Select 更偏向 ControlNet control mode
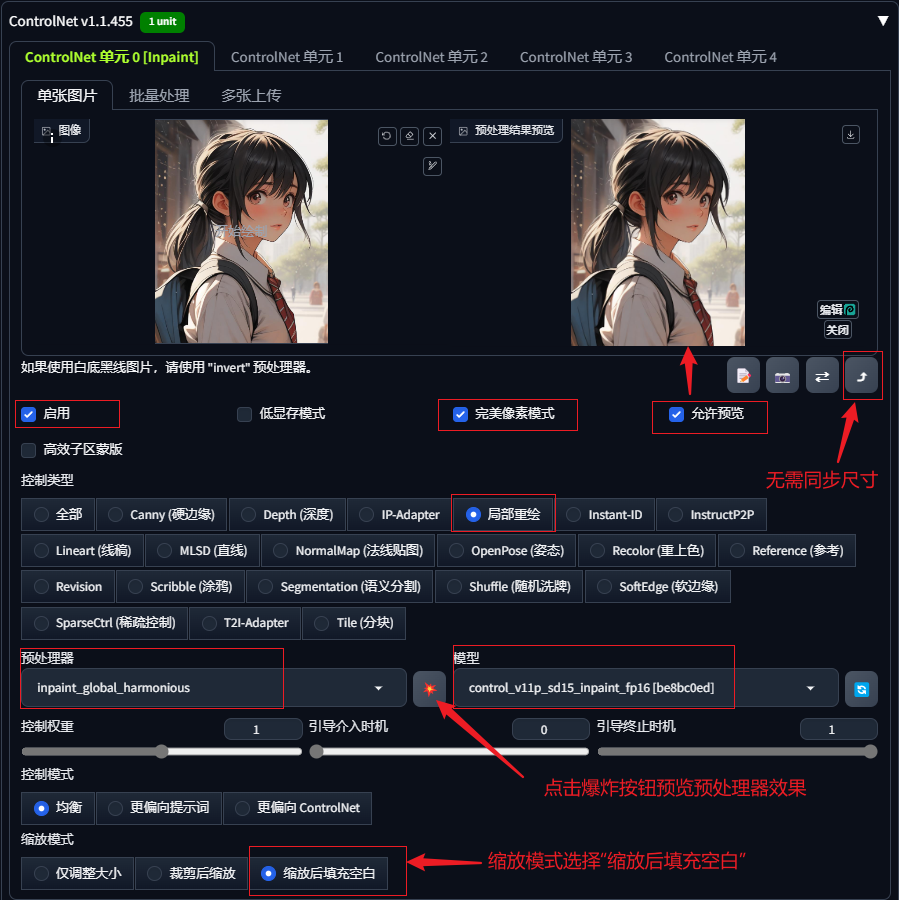The height and width of the screenshot is (900, 899). click(x=297, y=808)
